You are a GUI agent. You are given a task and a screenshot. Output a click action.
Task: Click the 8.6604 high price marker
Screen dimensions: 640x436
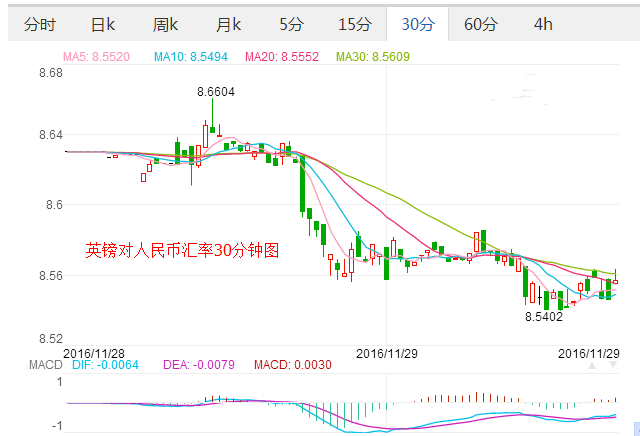215,91
